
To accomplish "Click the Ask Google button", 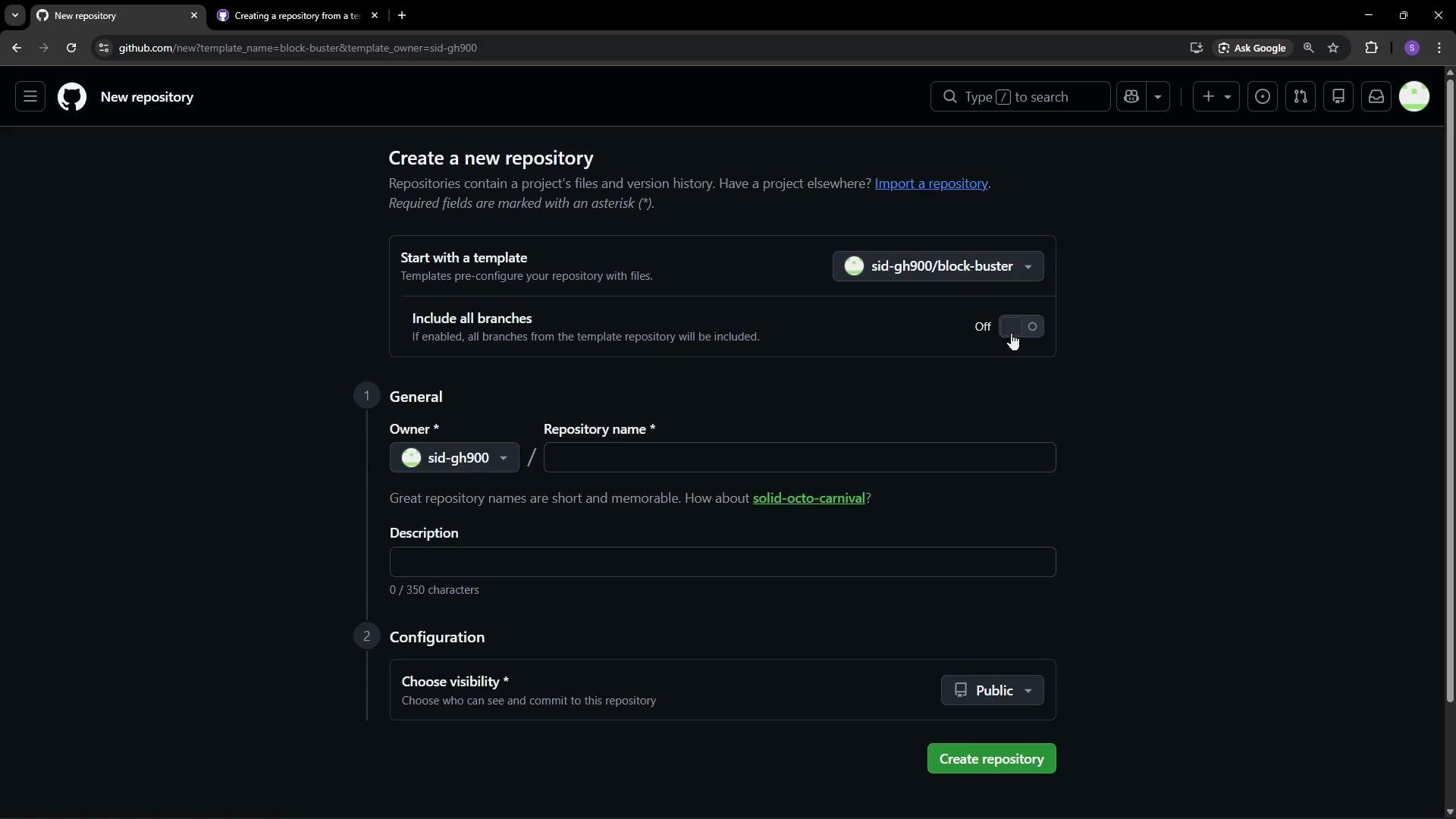I will coord(1252,48).
